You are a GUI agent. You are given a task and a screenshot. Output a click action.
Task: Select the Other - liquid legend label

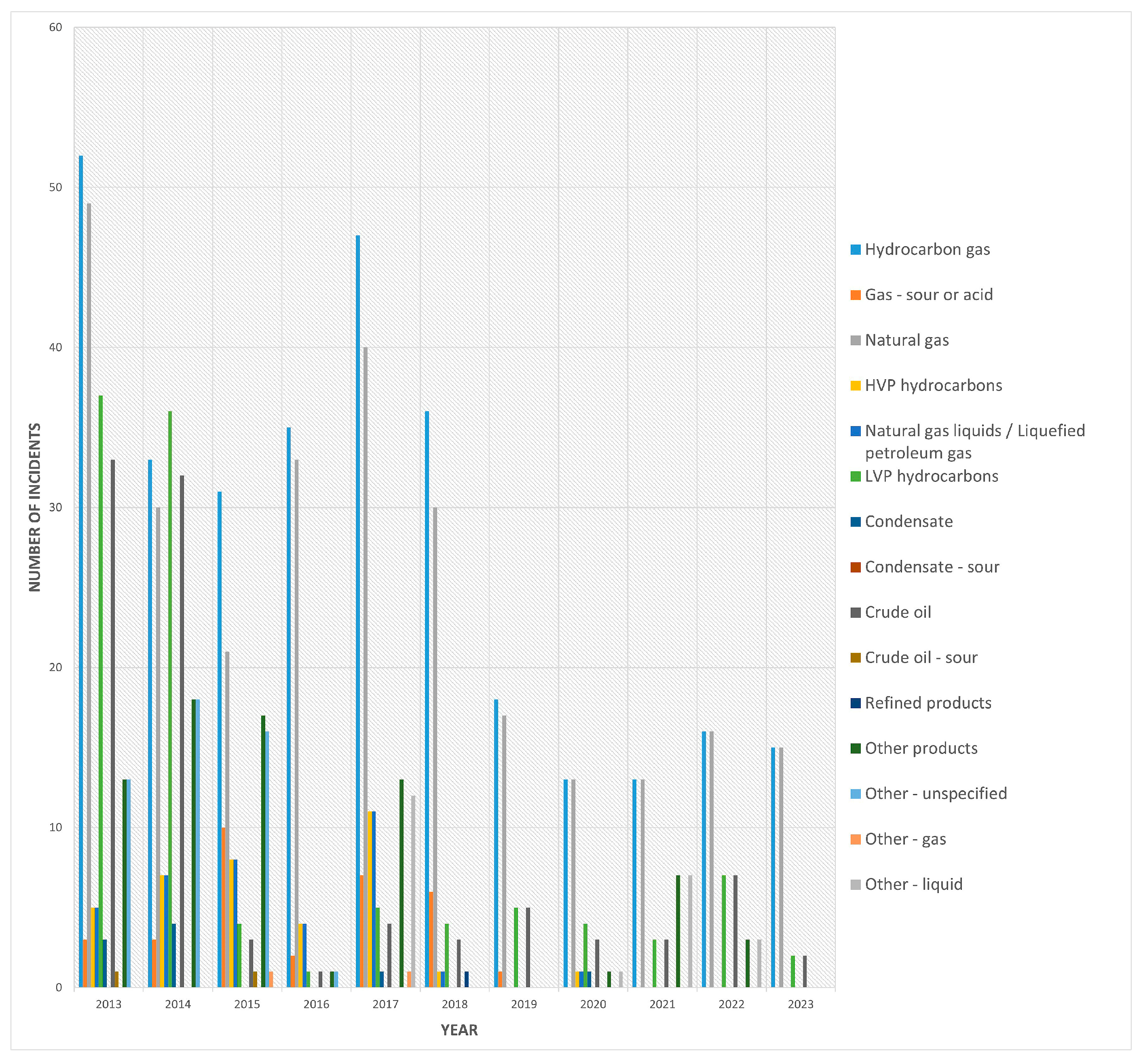(913, 885)
